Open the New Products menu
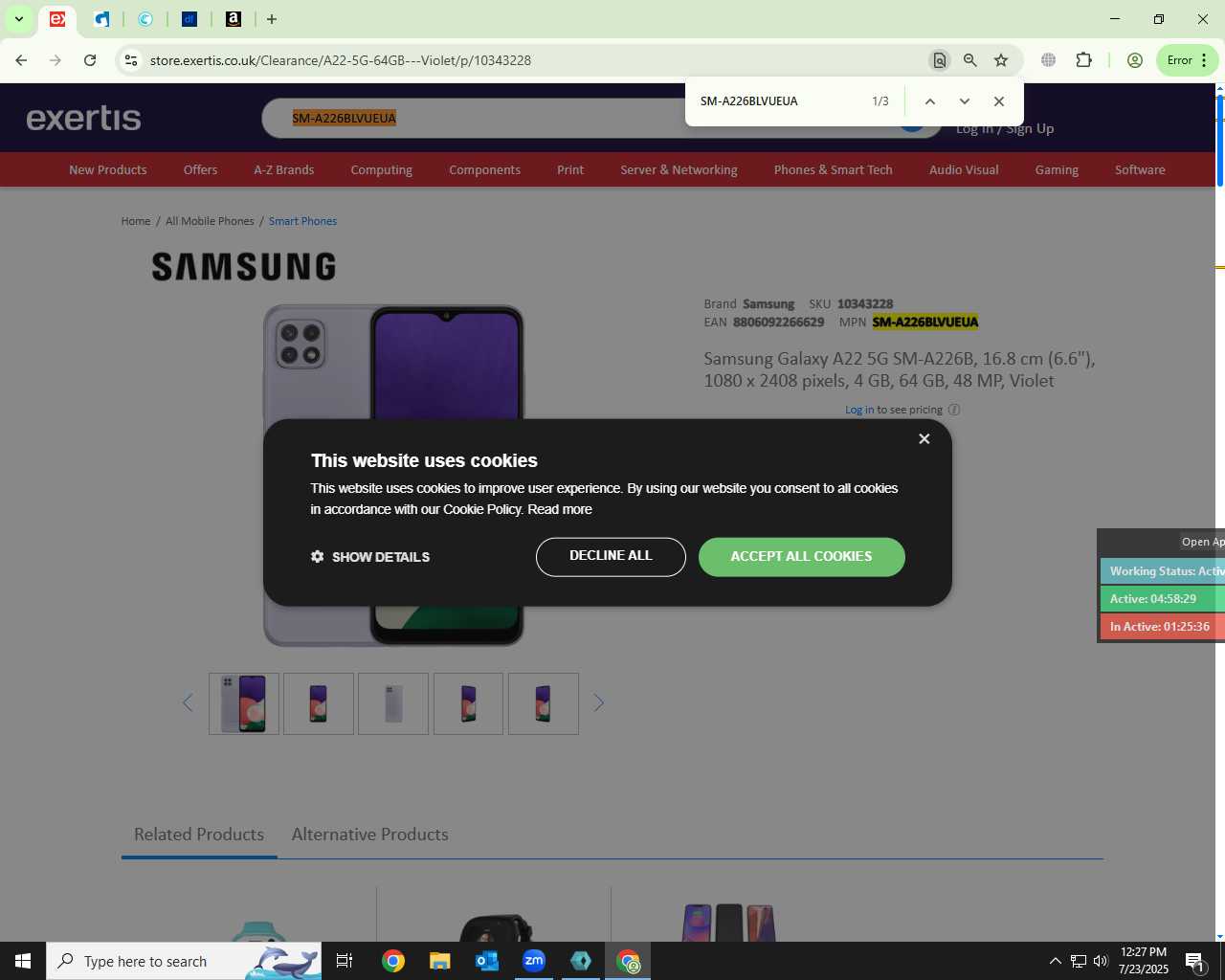 point(108,170)
